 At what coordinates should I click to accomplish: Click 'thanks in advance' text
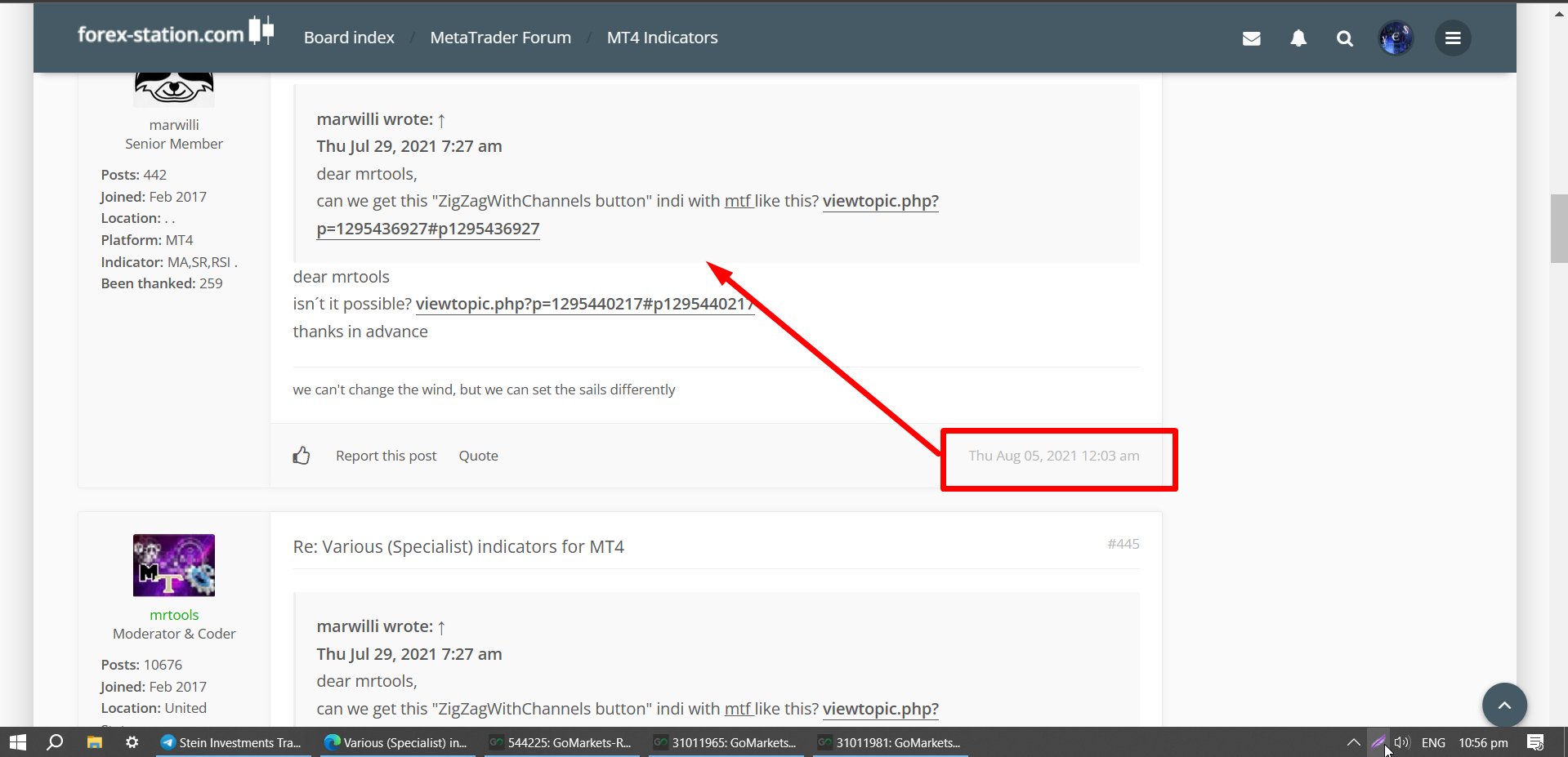click(x=360, y=332)
